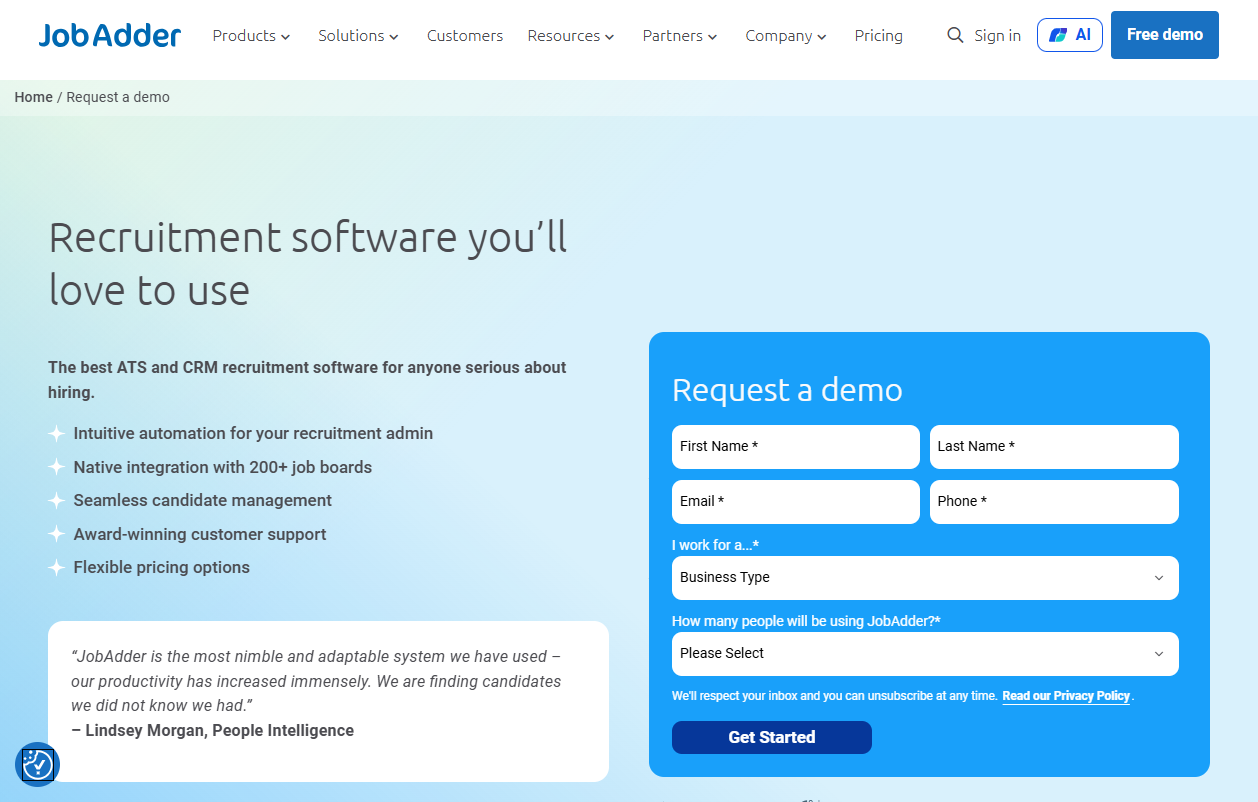This screenshot has width=1258, height=802.
Task: Focus the First Name field
Action: point(796,447)
